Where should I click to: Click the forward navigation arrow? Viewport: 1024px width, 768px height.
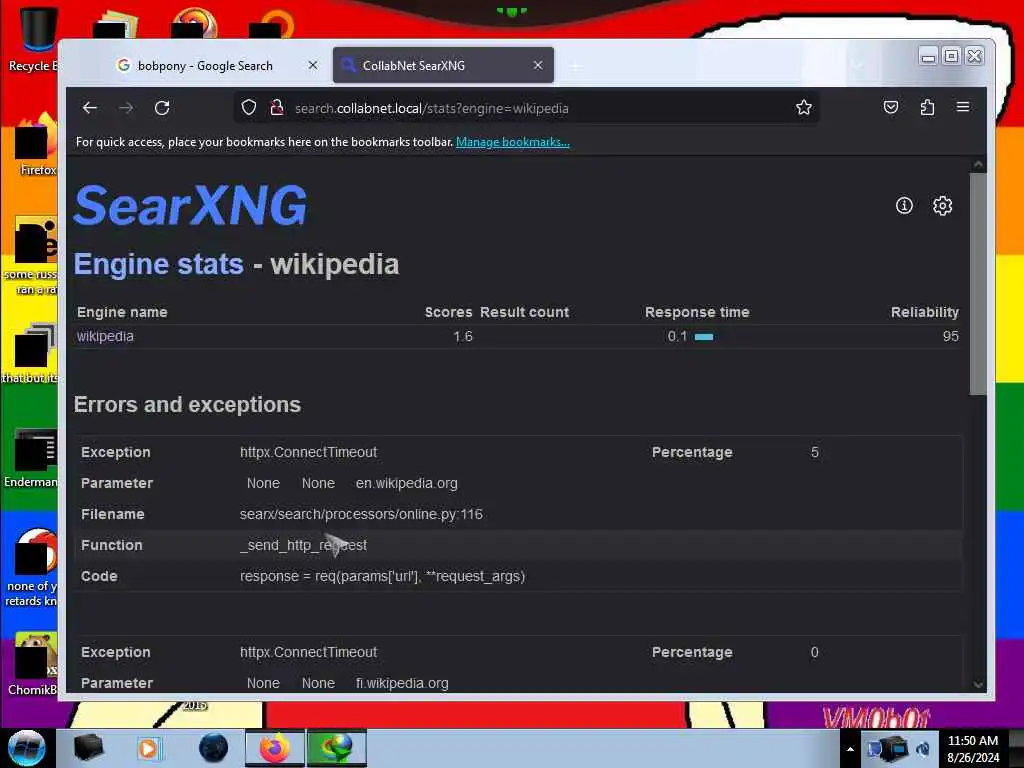pos(126,108)
